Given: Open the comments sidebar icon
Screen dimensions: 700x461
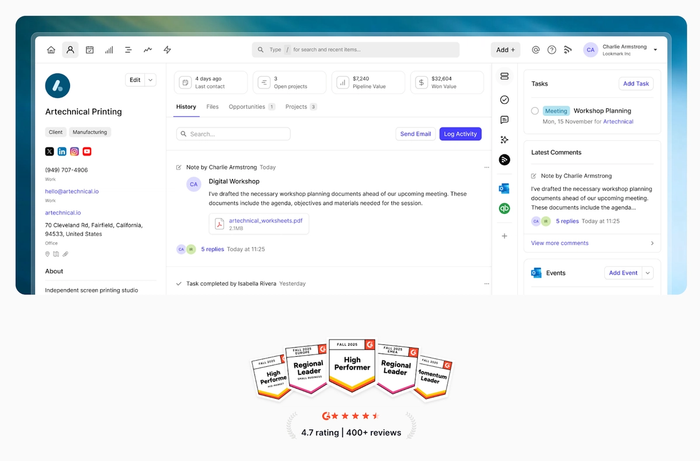Looking at the screenshot, I should point(504,120).
